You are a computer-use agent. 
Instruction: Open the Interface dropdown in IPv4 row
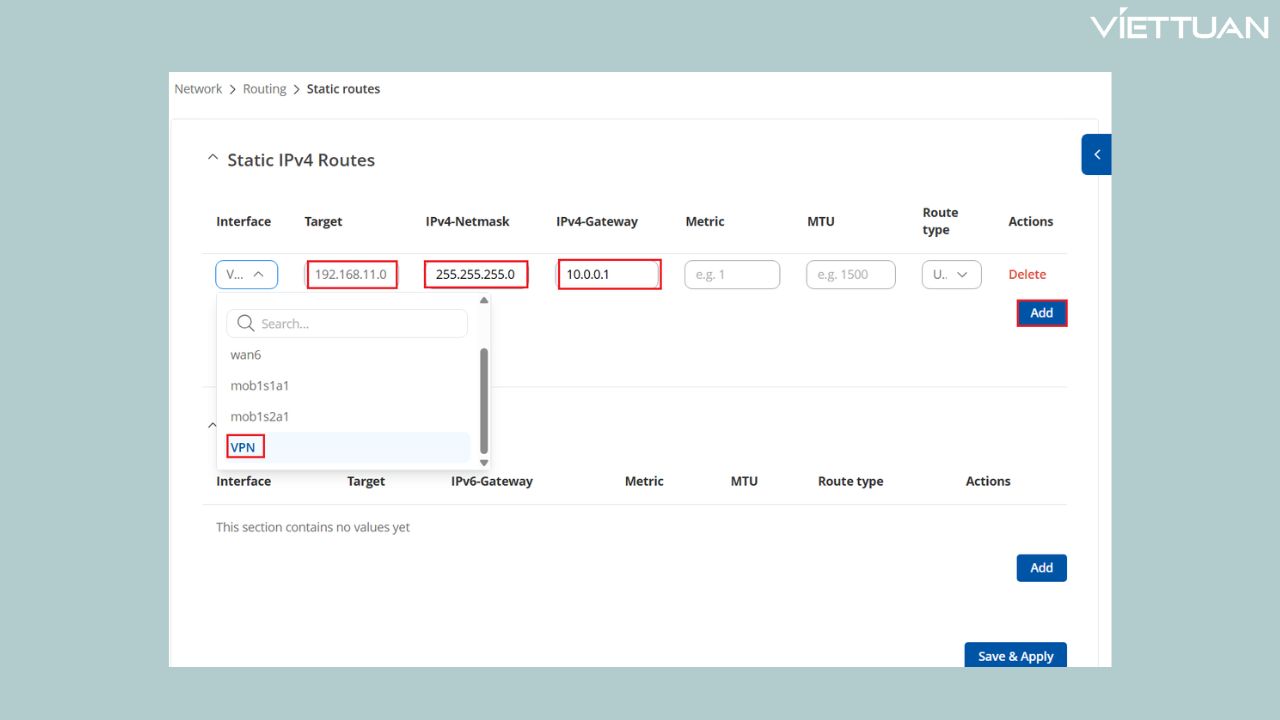[x=246, y=274]
